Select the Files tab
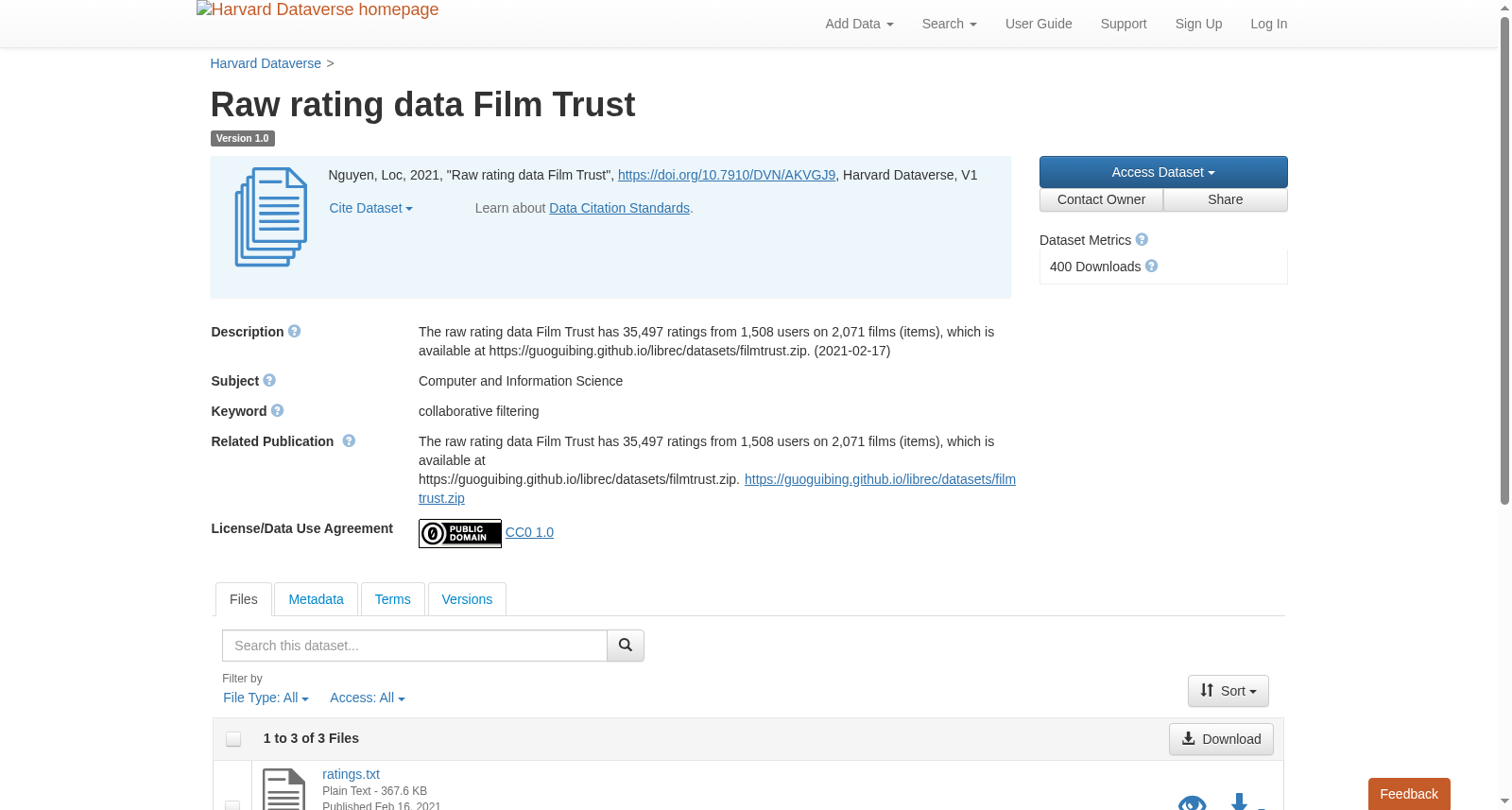This screenshot has width=1512, height=810. 244,599
